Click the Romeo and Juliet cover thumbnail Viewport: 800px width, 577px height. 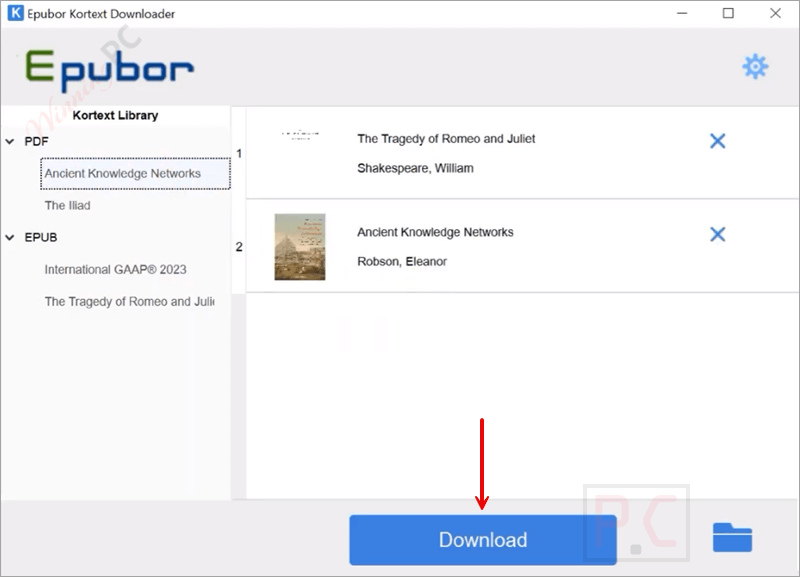pos(301,135)
